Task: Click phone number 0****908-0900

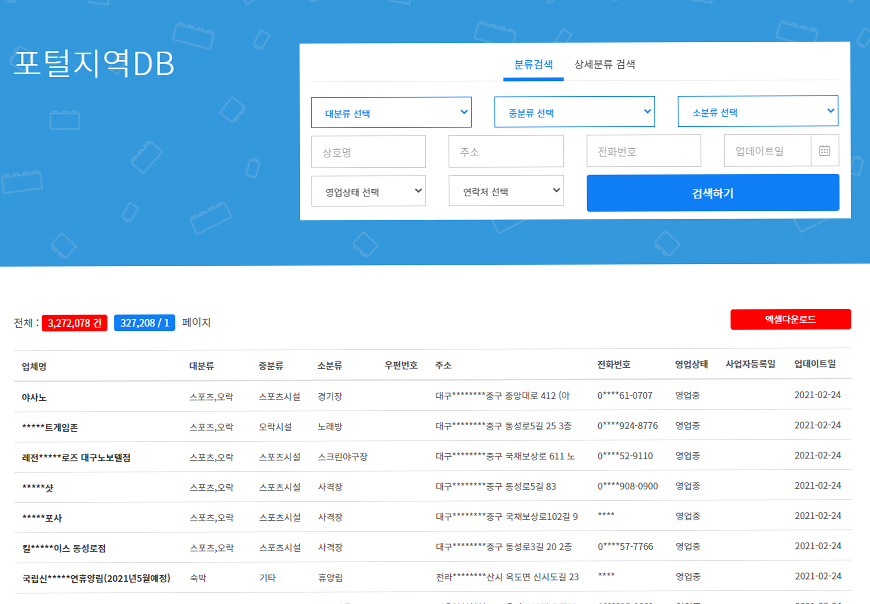Action: coord(628,486)
